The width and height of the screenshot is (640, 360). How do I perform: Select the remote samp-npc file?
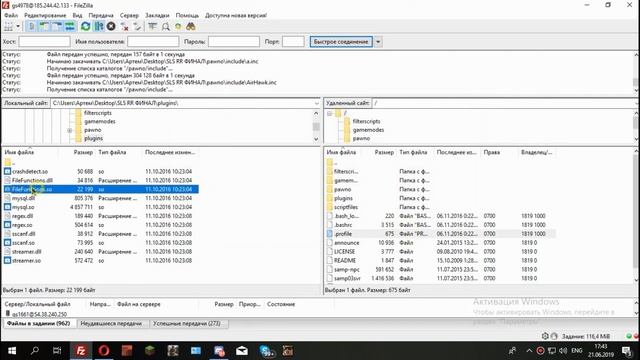pos(441,269)
